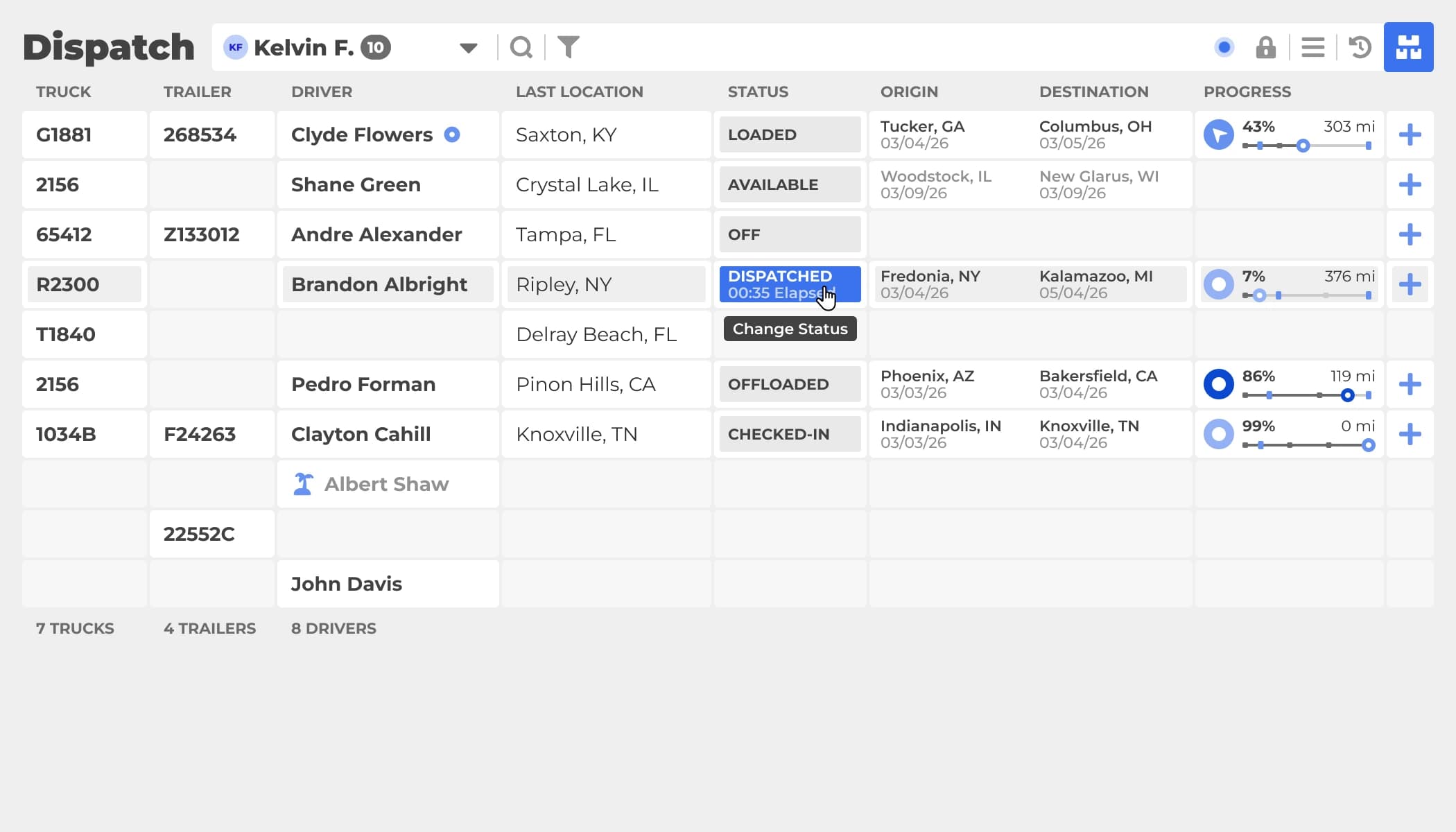Open the CHECKED-IN status for Clayton Cahill
This screenshot has height=832, width=1456.
[790, 434]
